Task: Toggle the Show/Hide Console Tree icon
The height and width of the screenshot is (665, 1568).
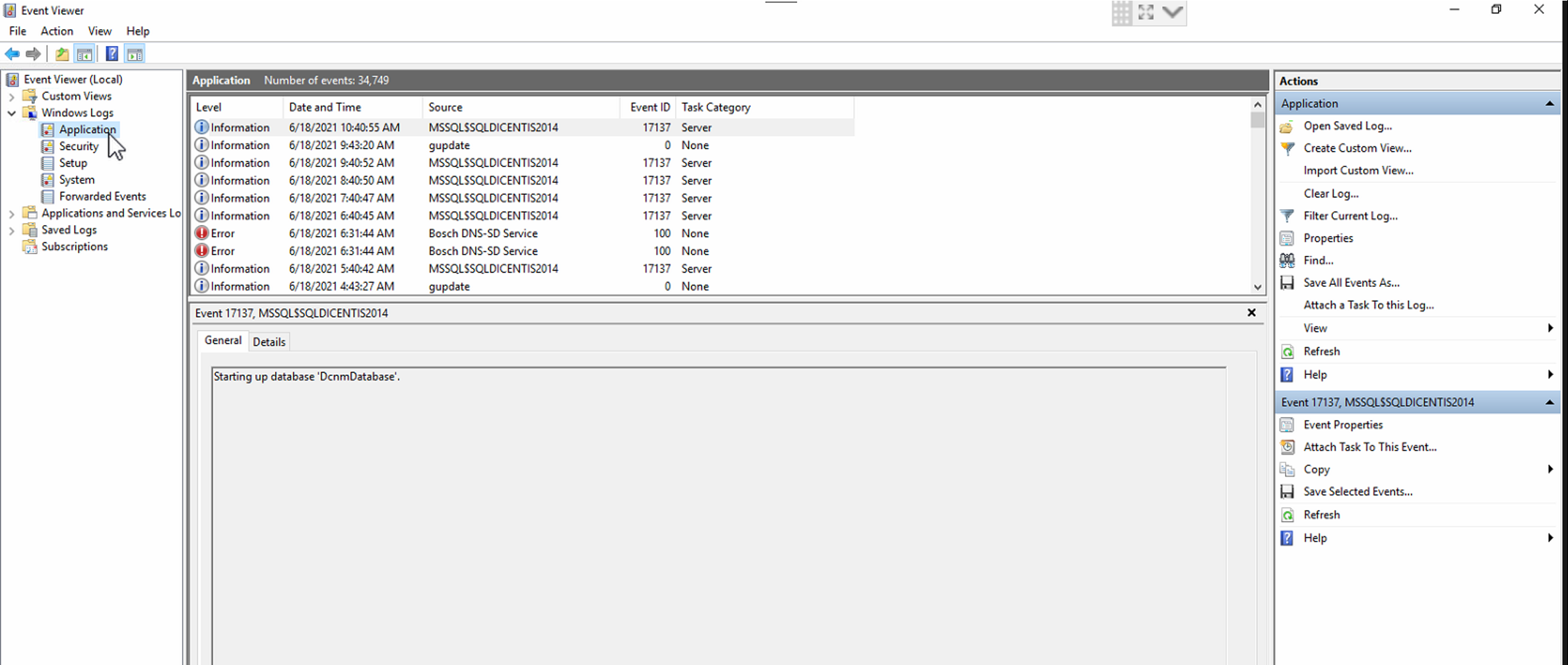Action: click(84, 54)
